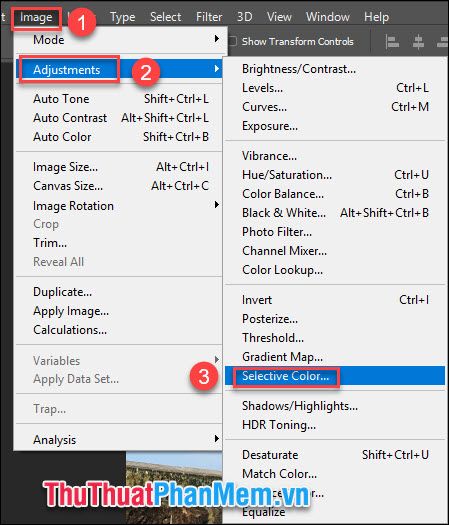The width and height of the screenshot is (449, 525).
Task: Click the align right edges icon
Action: point(443,42)
